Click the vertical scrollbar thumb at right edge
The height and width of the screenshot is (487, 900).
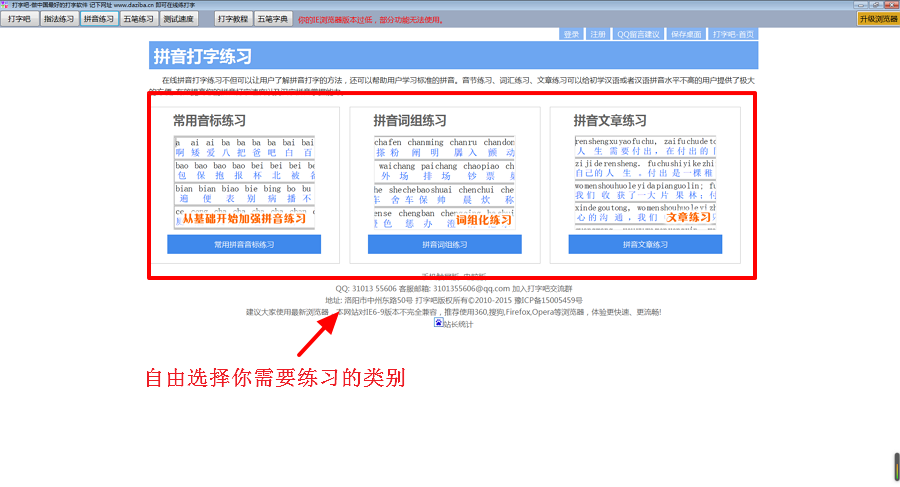click(895, 466)
